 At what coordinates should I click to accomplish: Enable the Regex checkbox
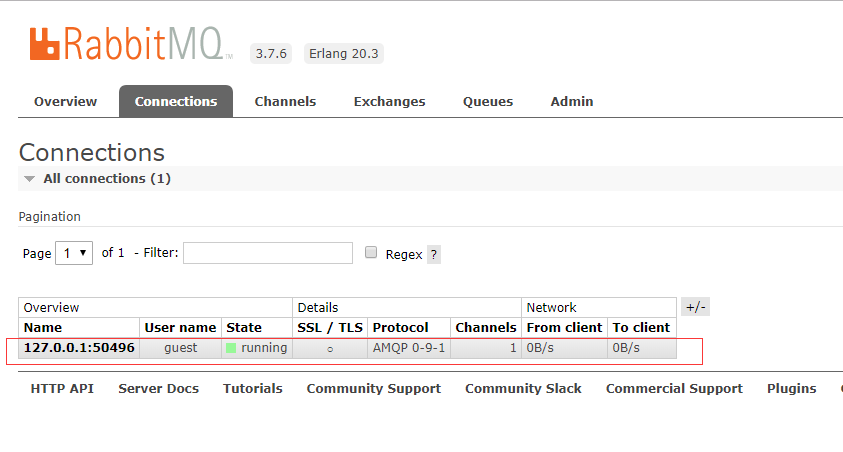pyautogui.click(x=371, y=252)
